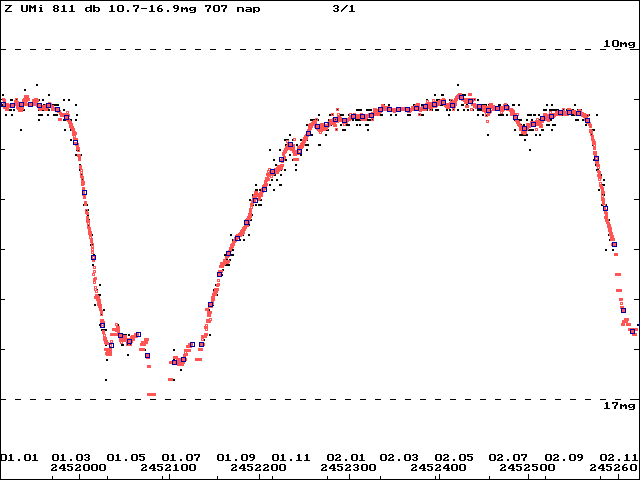Select the 02.09 date axis label

[x=564, y=458]
